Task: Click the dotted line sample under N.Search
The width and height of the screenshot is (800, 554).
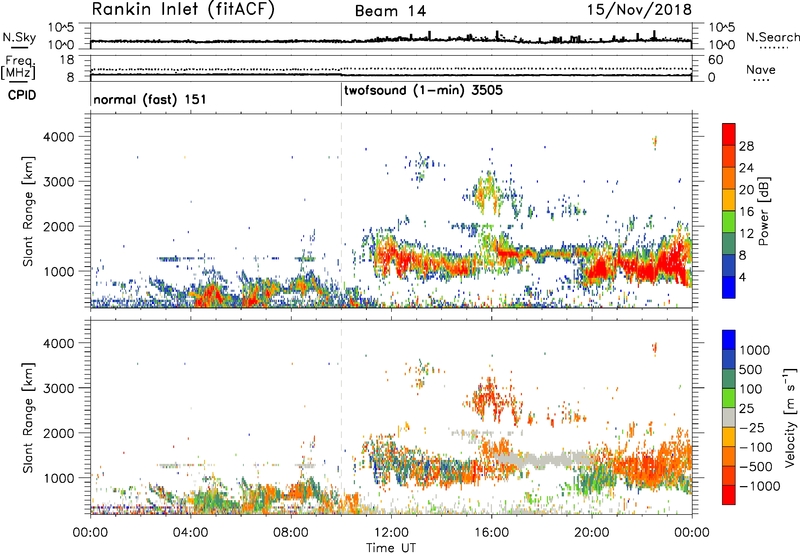Action: point(774,48)
